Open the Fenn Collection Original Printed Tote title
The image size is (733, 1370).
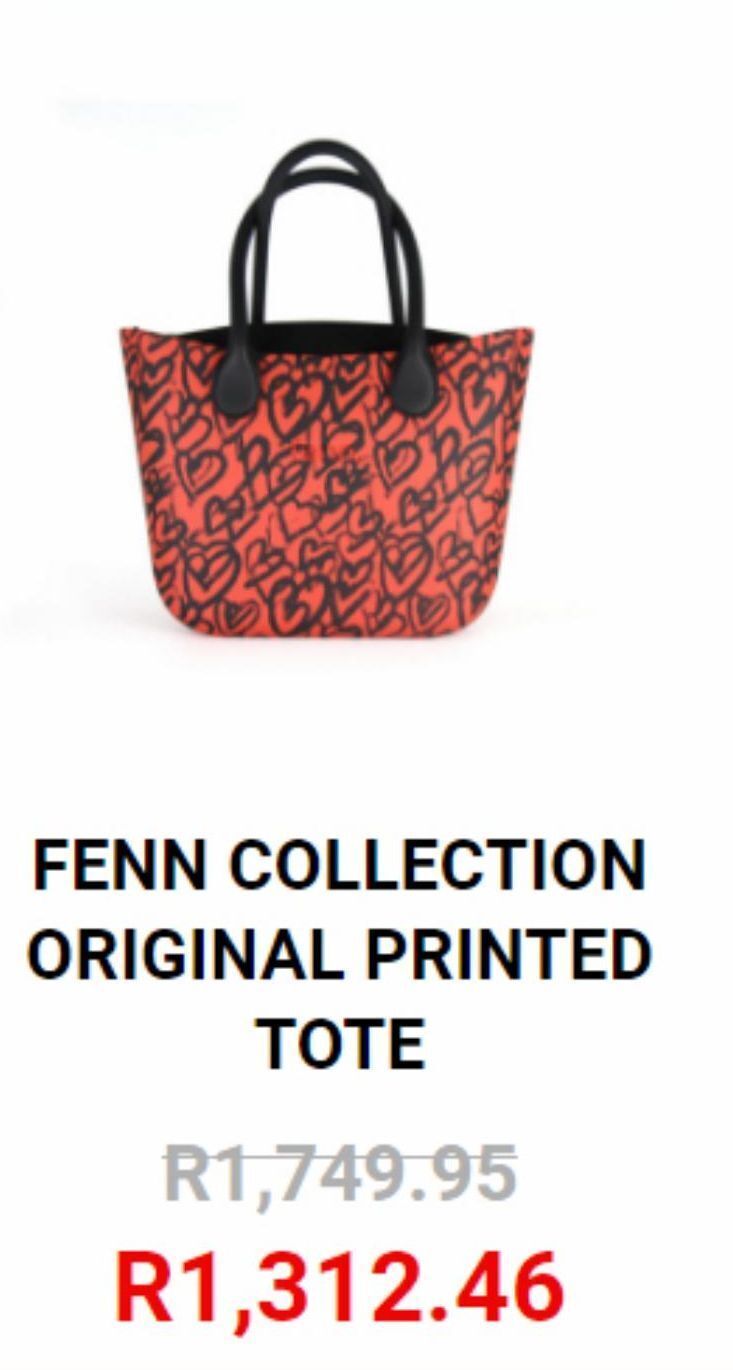(x=340, y=954)
